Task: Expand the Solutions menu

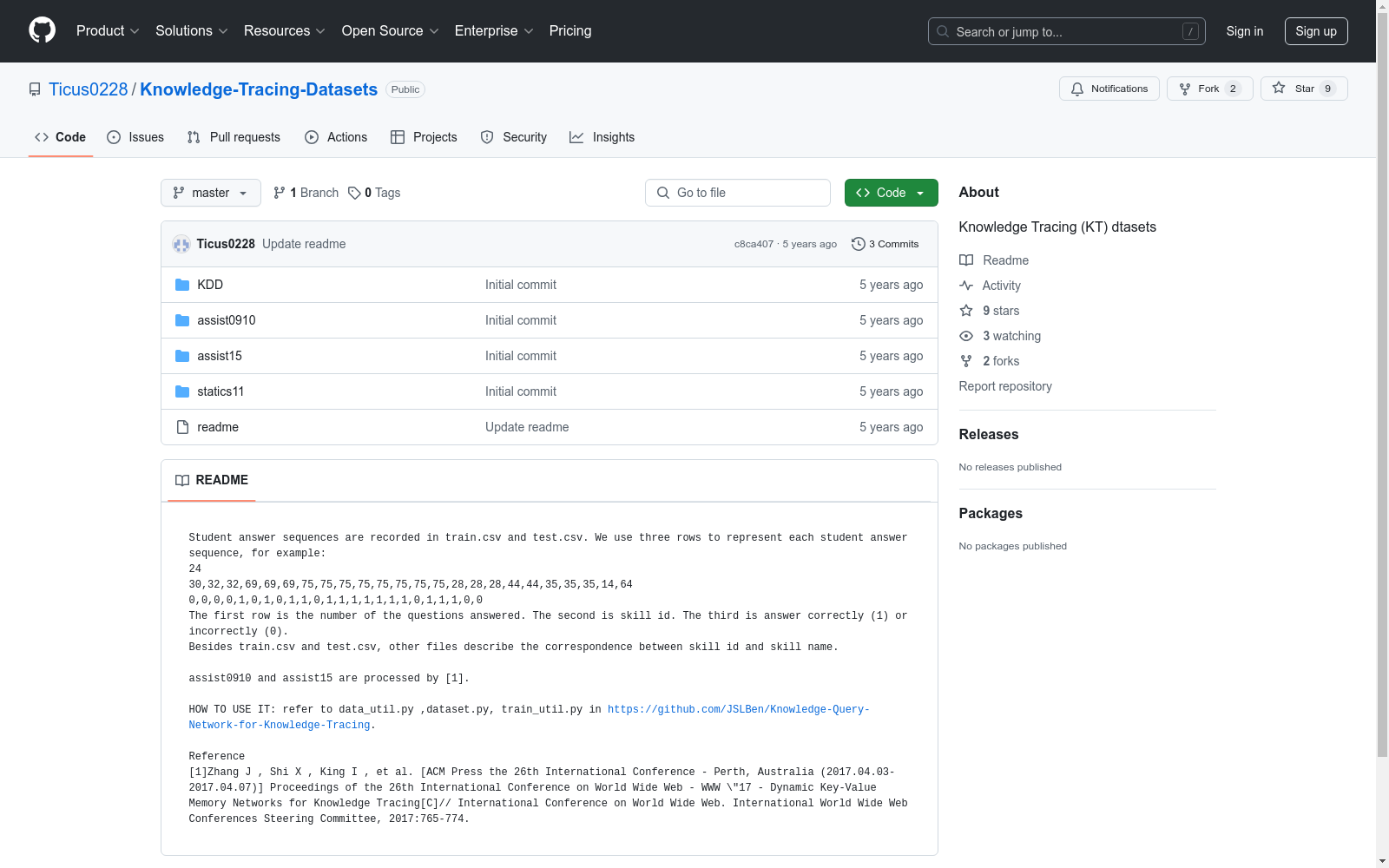Action: coord(192,30)
